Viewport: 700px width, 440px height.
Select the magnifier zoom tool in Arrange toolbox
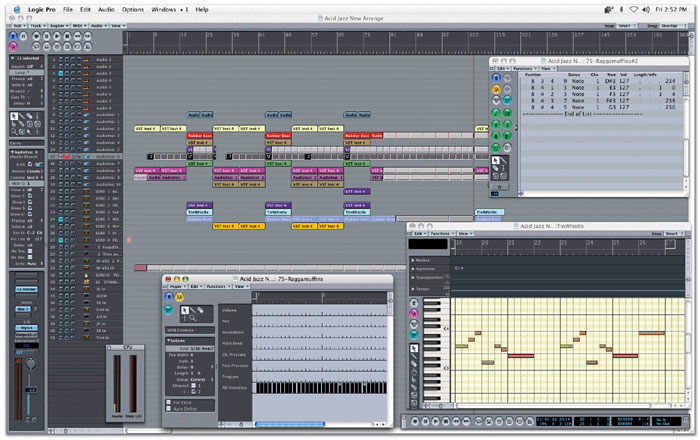pyautogui.click(x=14, y=132)
